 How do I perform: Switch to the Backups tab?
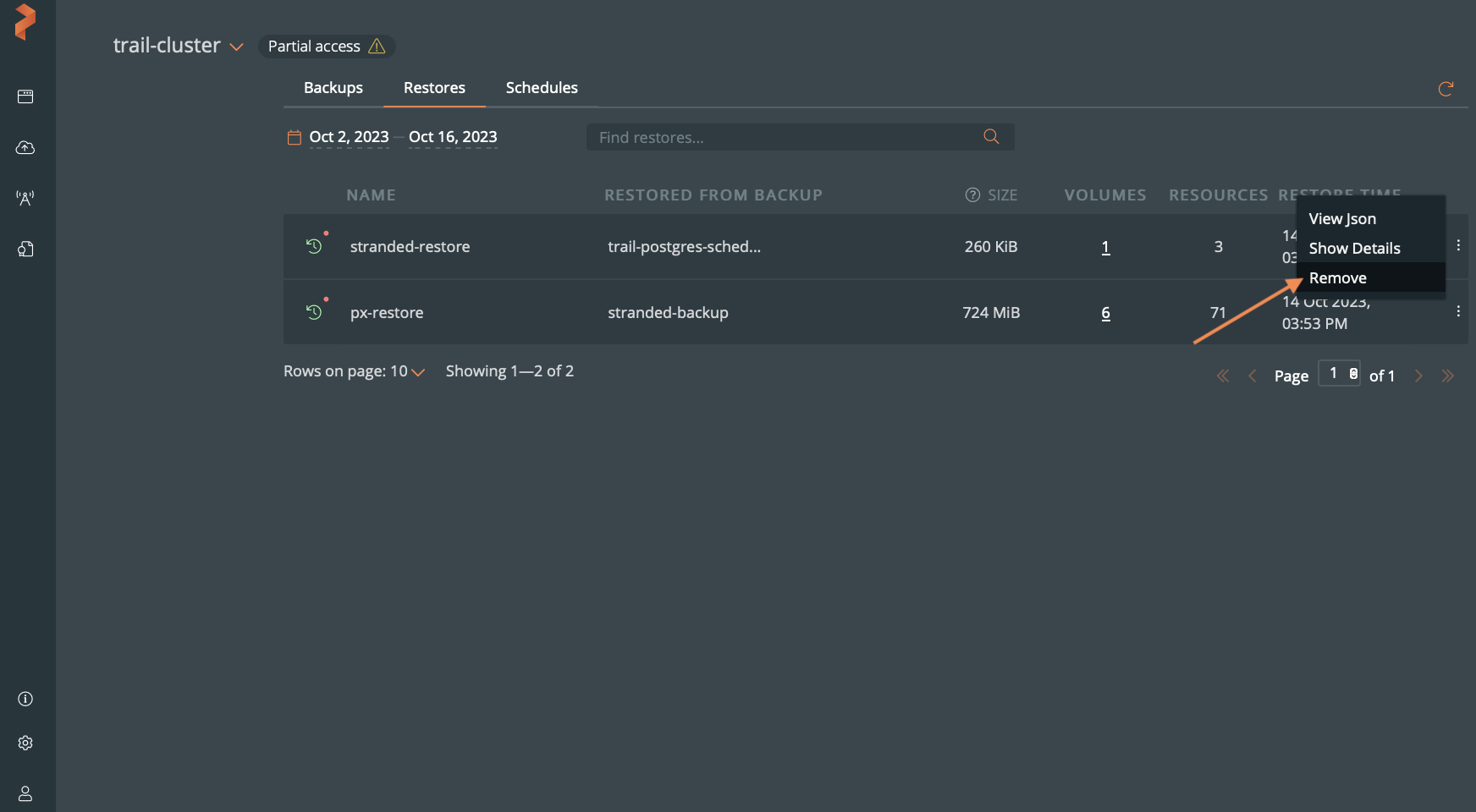(x=333, y=88)
